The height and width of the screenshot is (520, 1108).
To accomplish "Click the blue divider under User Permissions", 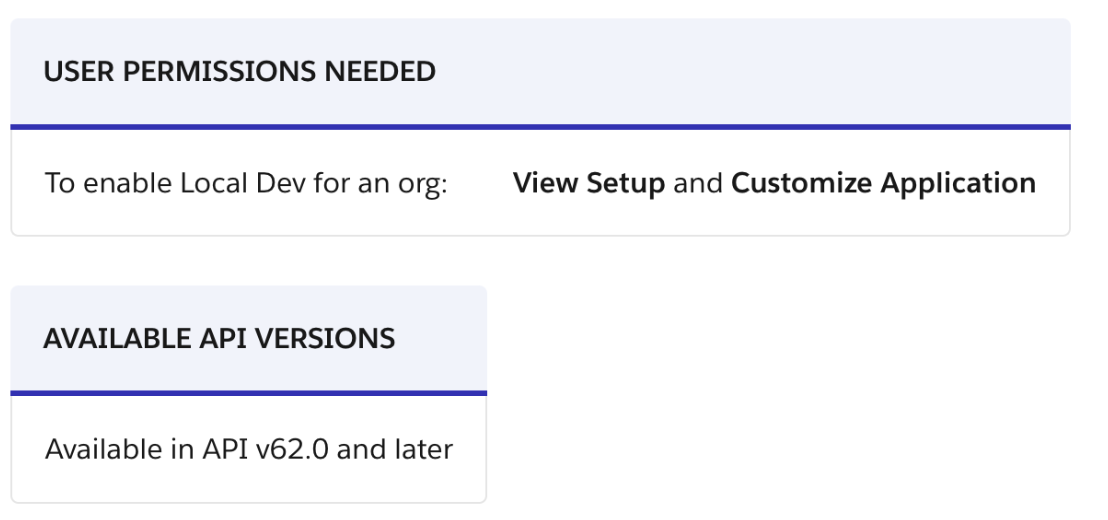I will tap(541, 127).
